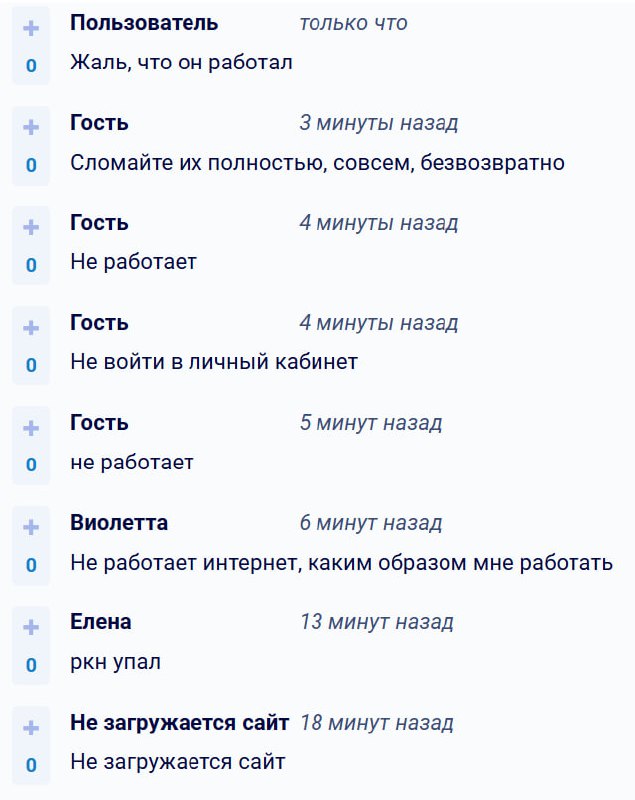Screen dimensions: 635x800
Task: Click bold username 'Не загружается сайт'
Action: [x=179, y=722]
